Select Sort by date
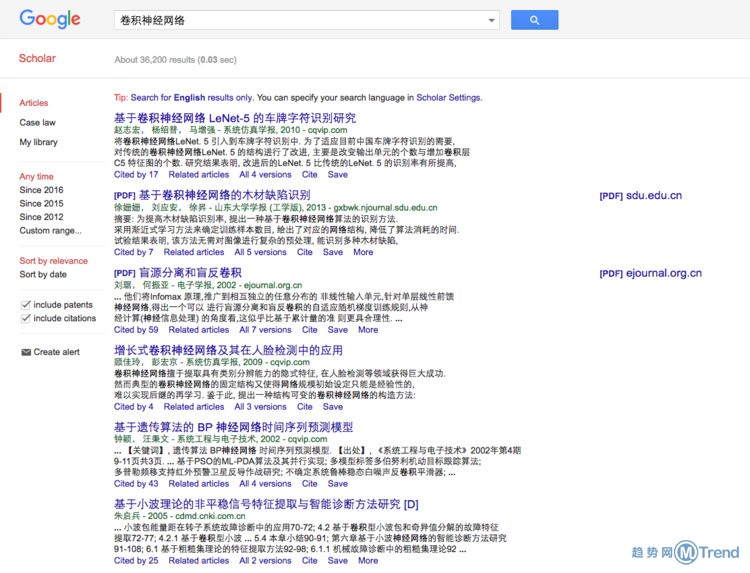The width and height of the screenshot is (750, 573). click(x=43, y=275)
